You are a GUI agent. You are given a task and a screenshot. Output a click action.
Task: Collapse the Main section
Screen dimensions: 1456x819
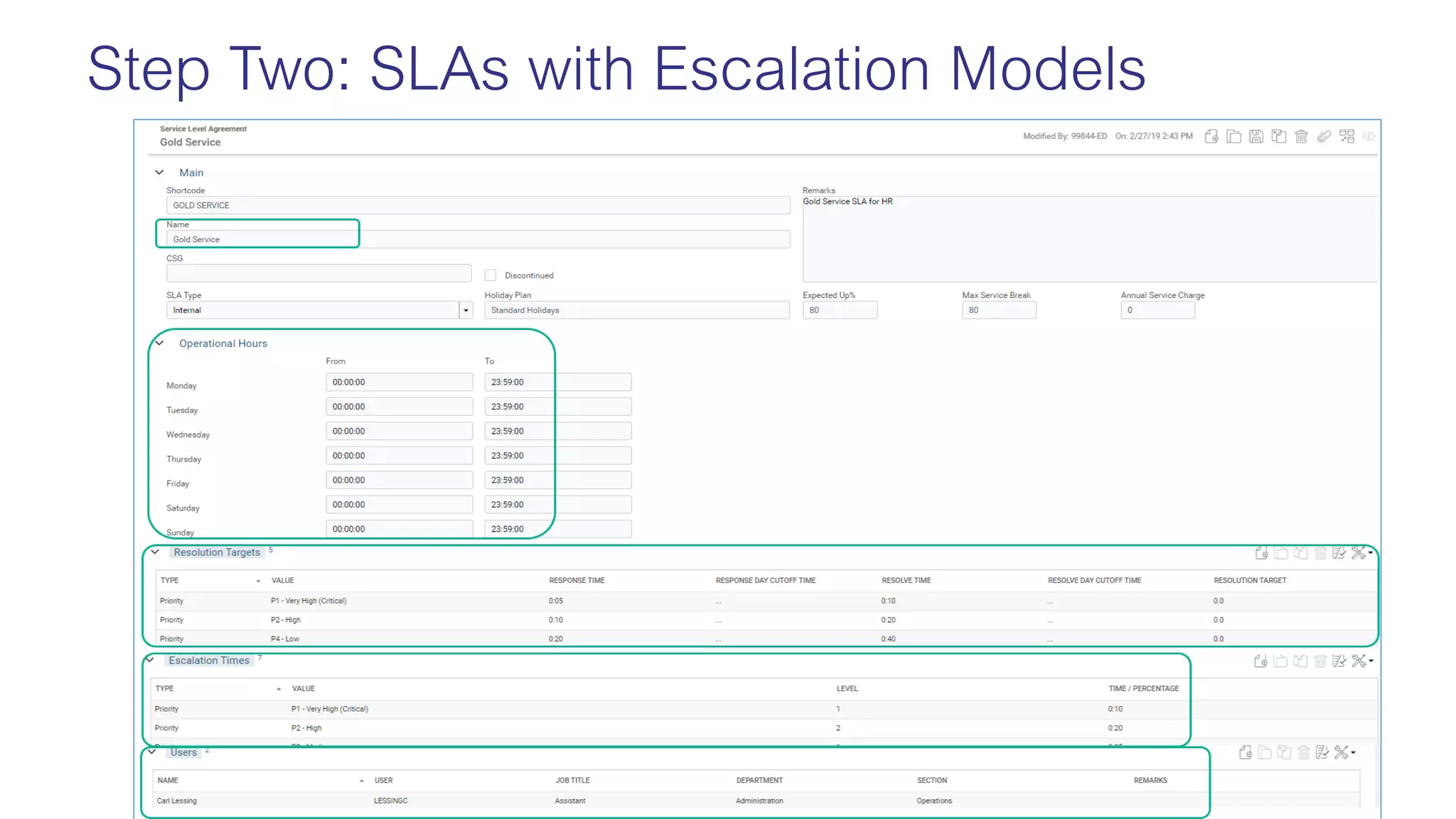click(159, 173)
